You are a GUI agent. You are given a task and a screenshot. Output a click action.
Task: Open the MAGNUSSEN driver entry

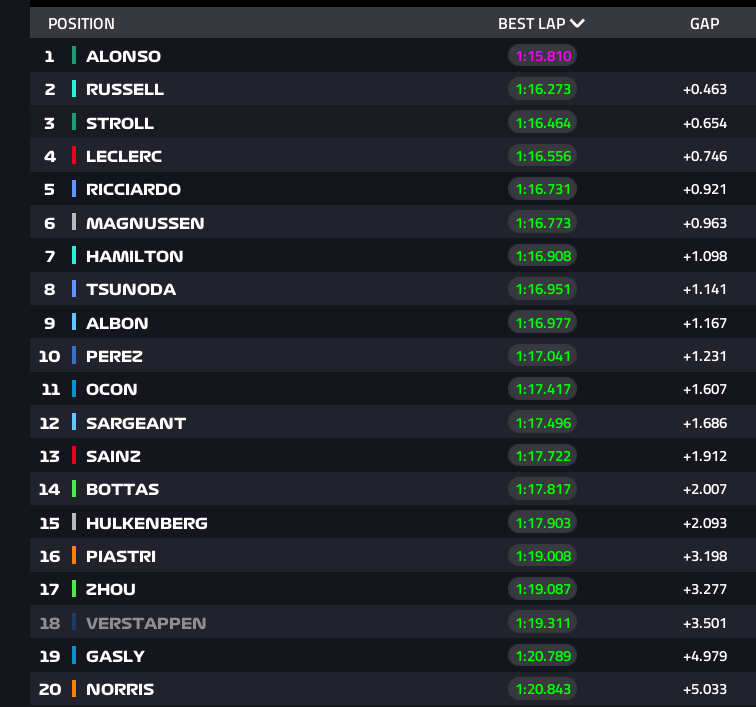[393, 223]
